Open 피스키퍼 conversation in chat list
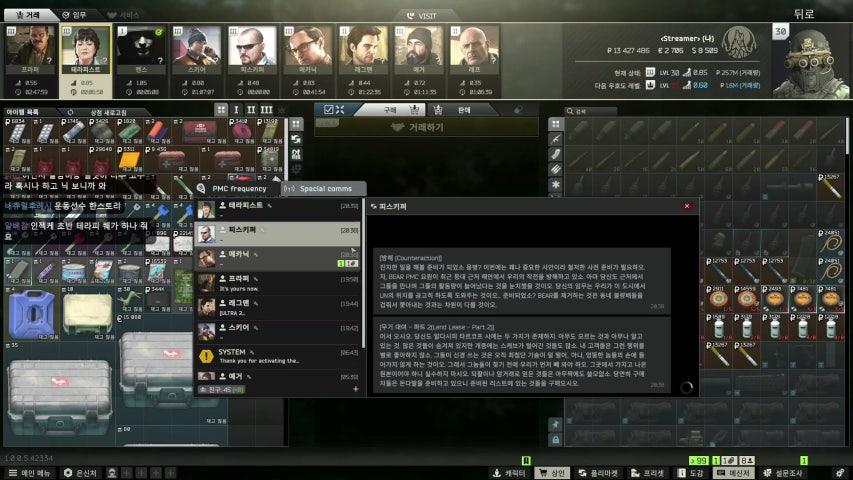This screenshot has width=853, height=480. click(x=279, y=233)
